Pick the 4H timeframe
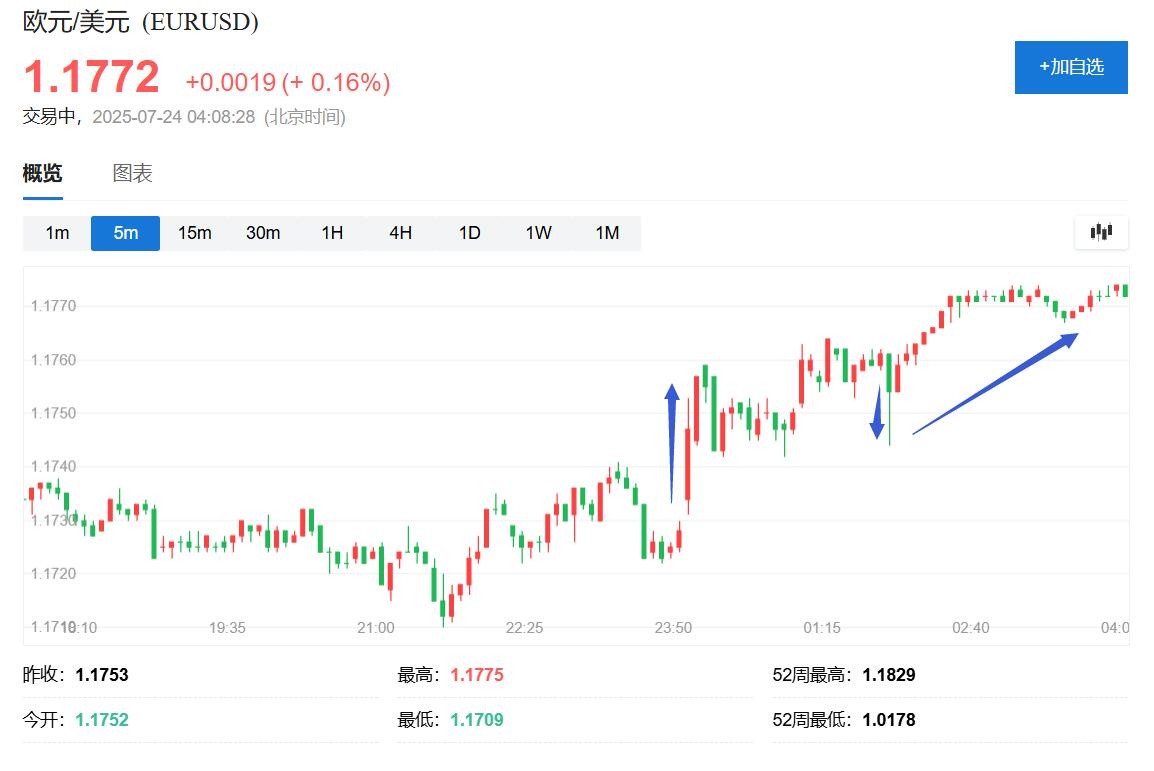The image size is (1154, 771). coord(400,233)
